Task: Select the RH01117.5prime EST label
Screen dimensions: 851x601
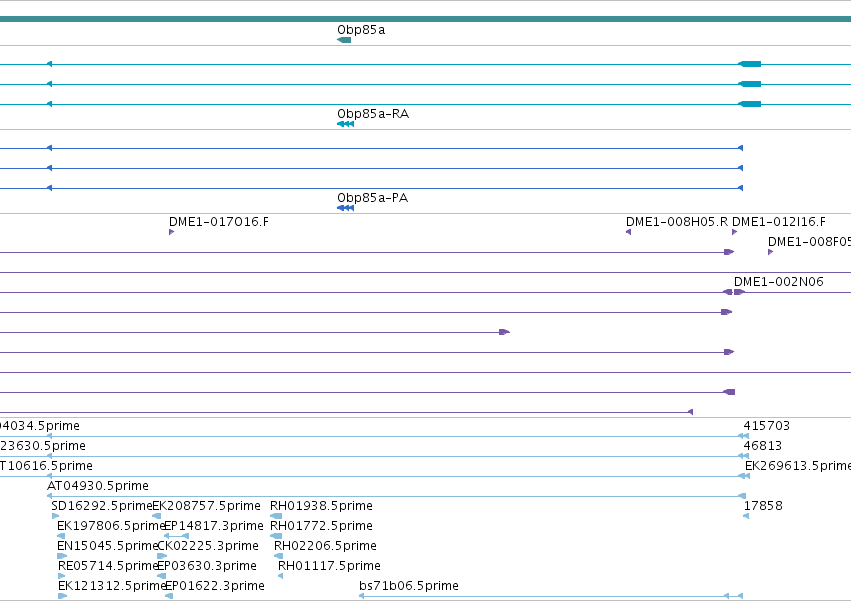Action: [329, 566]
